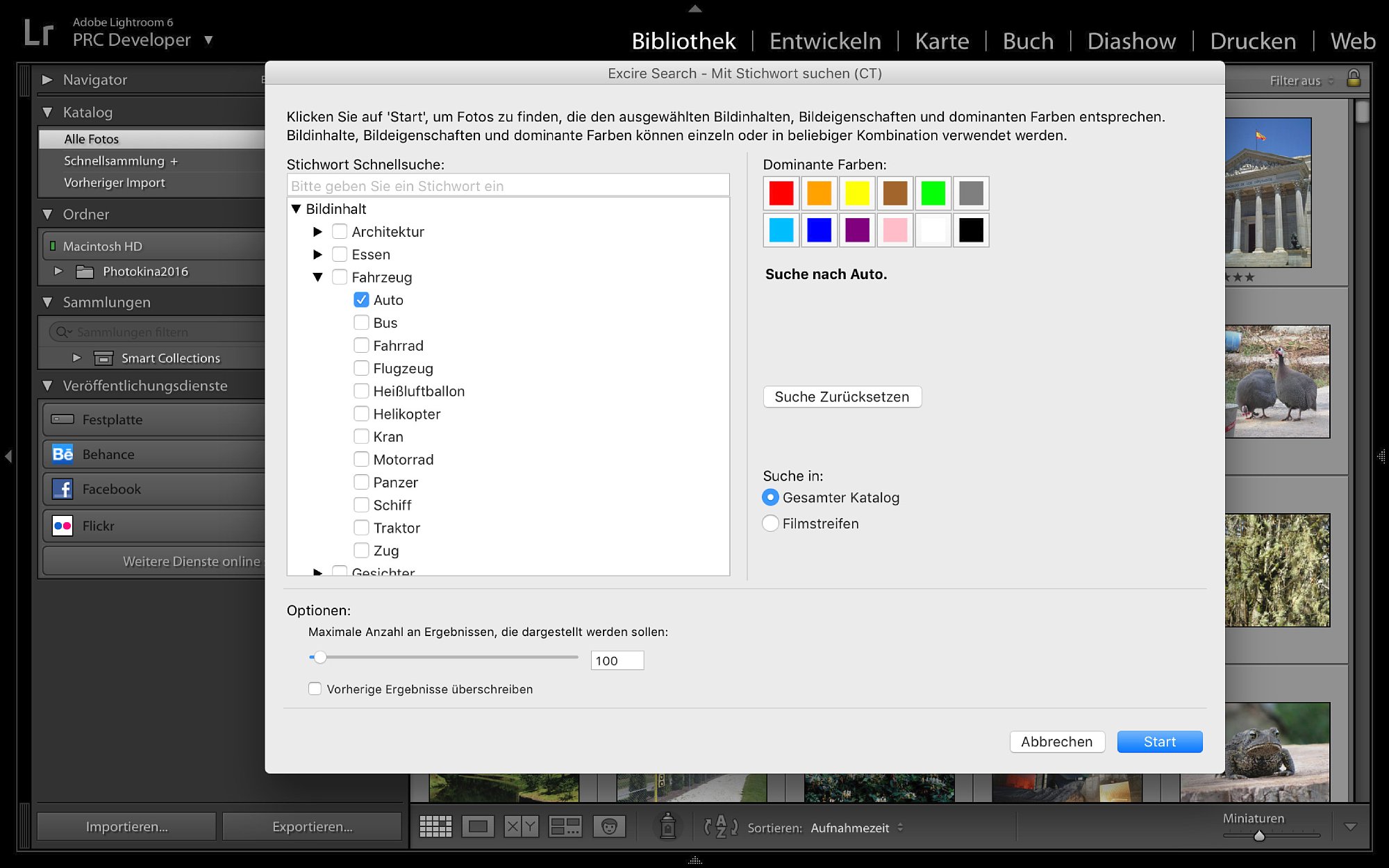
Task: Click the Exportieren button
Action: [312, 826]
